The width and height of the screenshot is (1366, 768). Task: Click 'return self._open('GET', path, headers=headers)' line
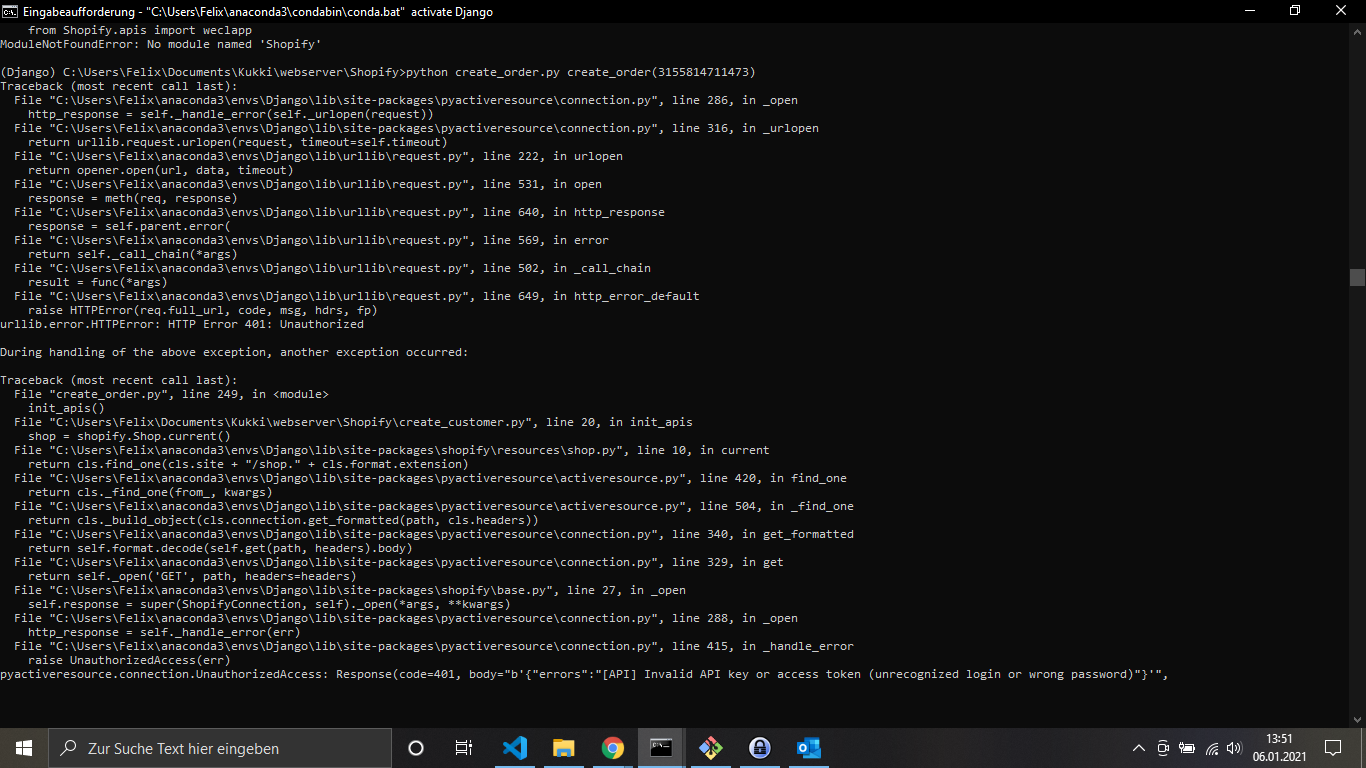point(192,576)
